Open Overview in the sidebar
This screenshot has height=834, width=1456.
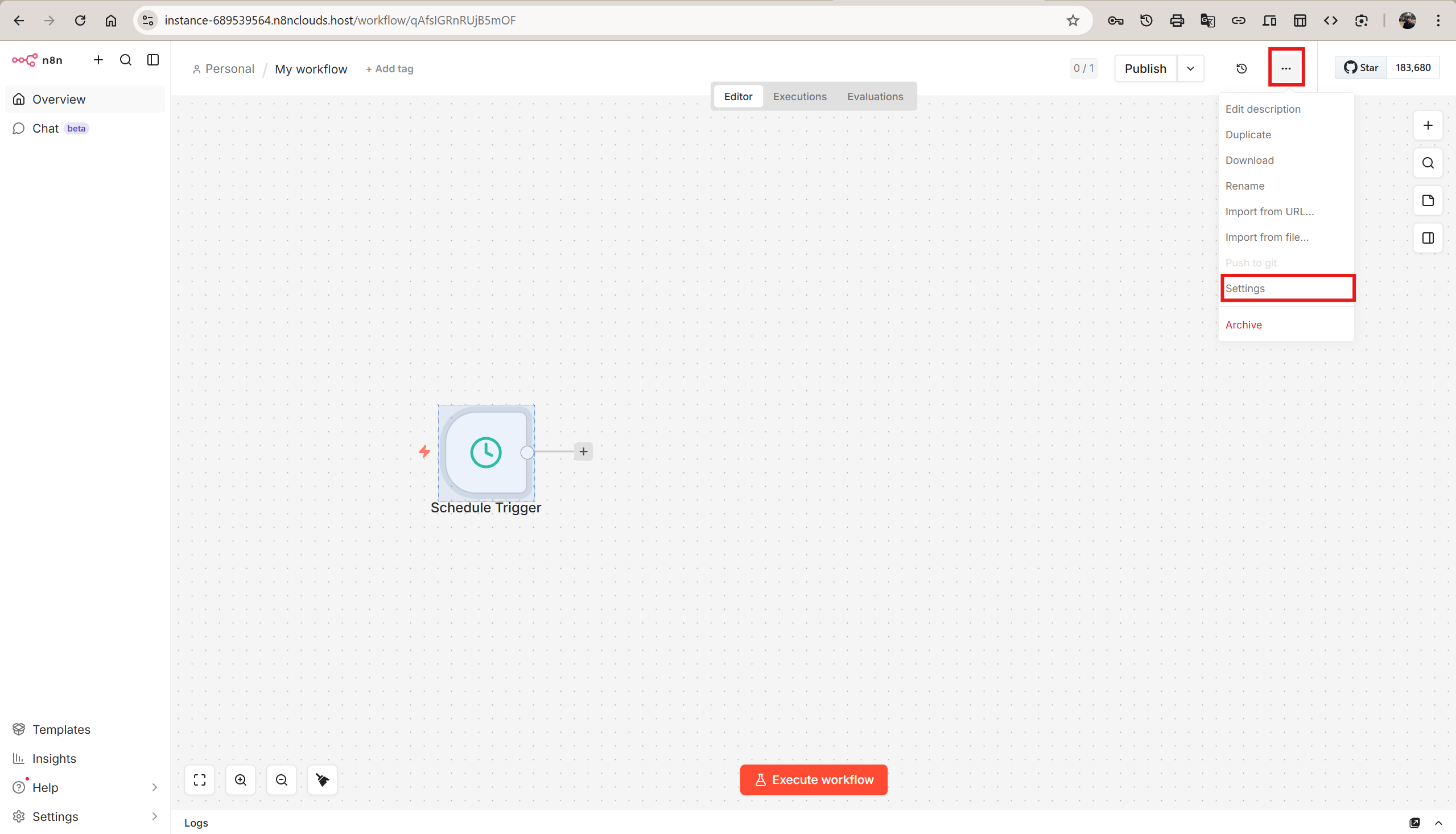pos(85,99)
